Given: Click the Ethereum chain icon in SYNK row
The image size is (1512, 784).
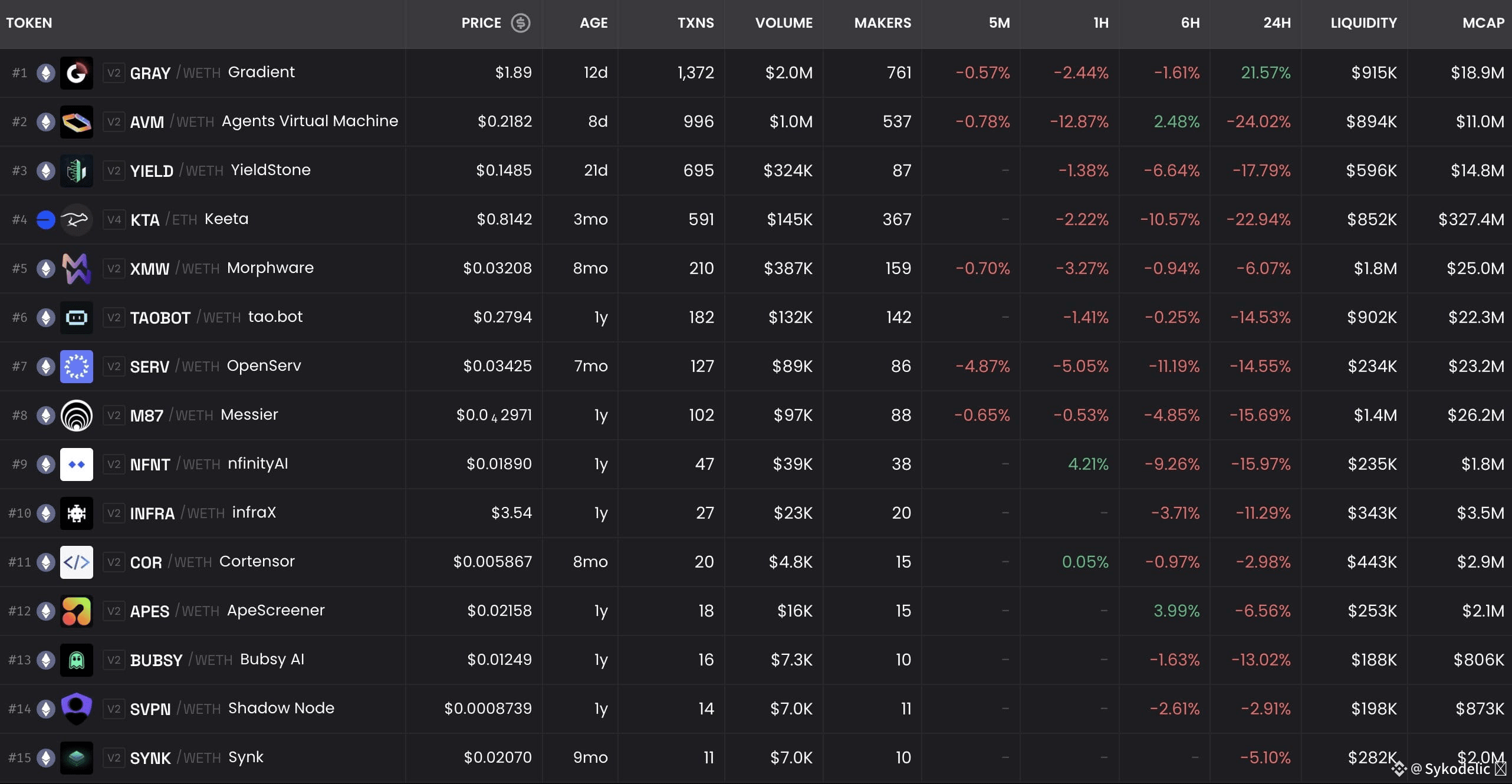Looking at the screenshot, I should click(x=45, y=758).
